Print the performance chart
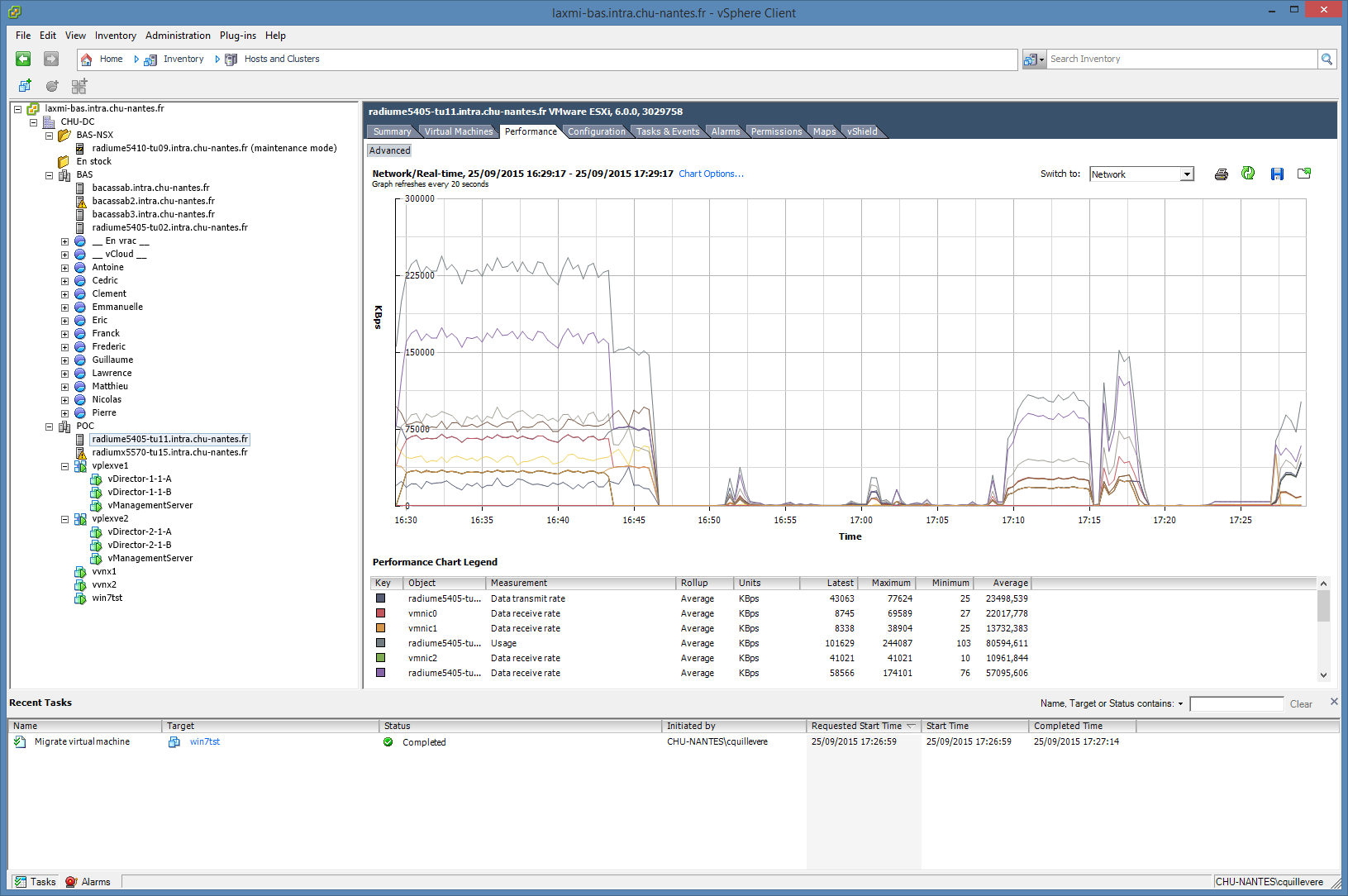The height and width of the screenshot is (896, 1348). [1221, 174]
